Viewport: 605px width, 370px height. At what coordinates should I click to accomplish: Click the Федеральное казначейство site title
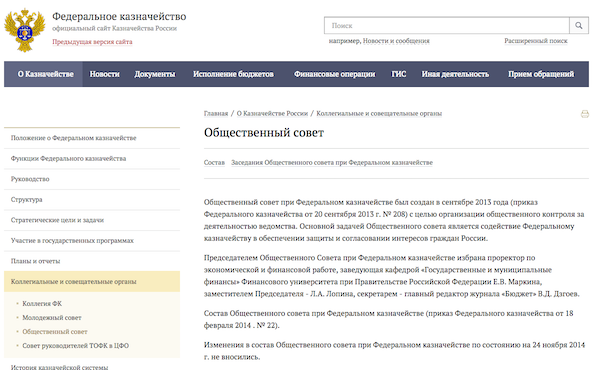119,17
